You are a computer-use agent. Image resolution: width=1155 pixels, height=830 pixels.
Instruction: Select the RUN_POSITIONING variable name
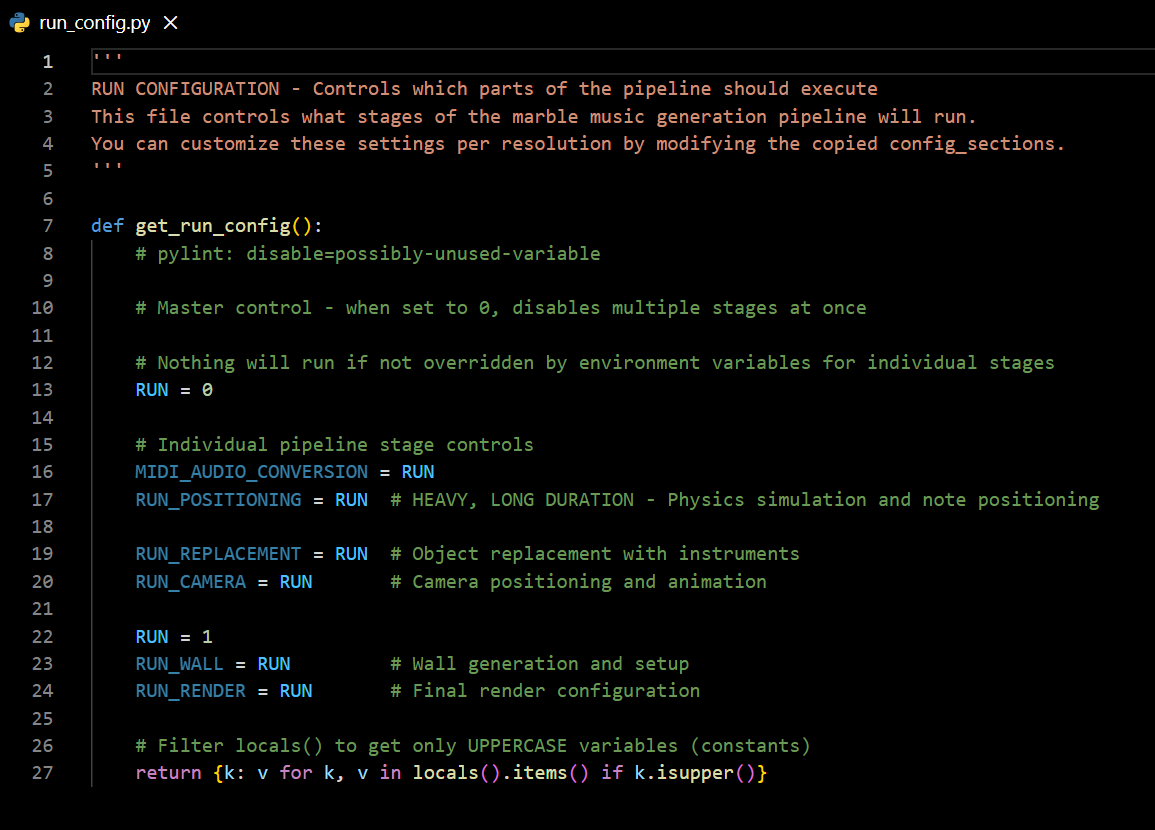pyautogui.click(x=218, y=499)
